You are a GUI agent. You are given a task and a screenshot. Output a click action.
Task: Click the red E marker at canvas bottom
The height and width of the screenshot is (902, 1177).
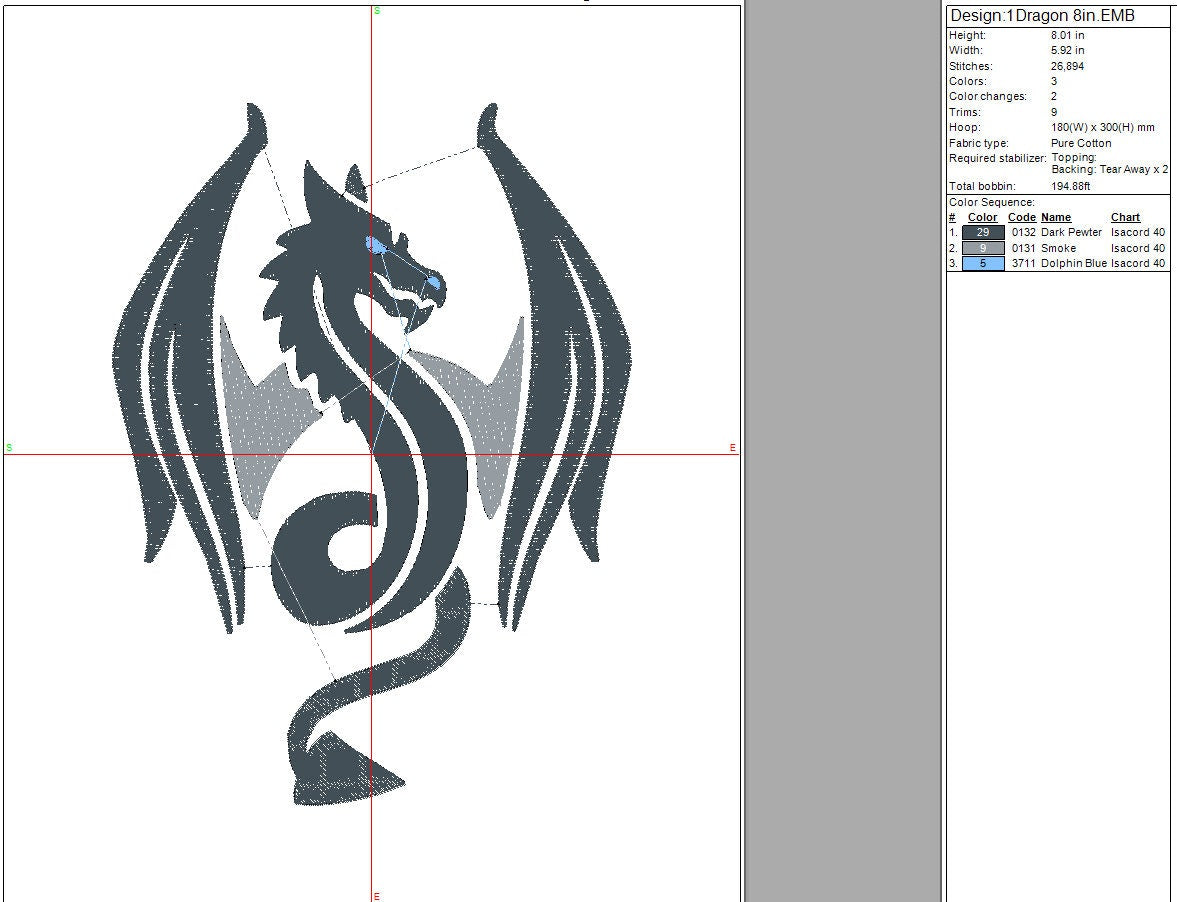(377, 896)
